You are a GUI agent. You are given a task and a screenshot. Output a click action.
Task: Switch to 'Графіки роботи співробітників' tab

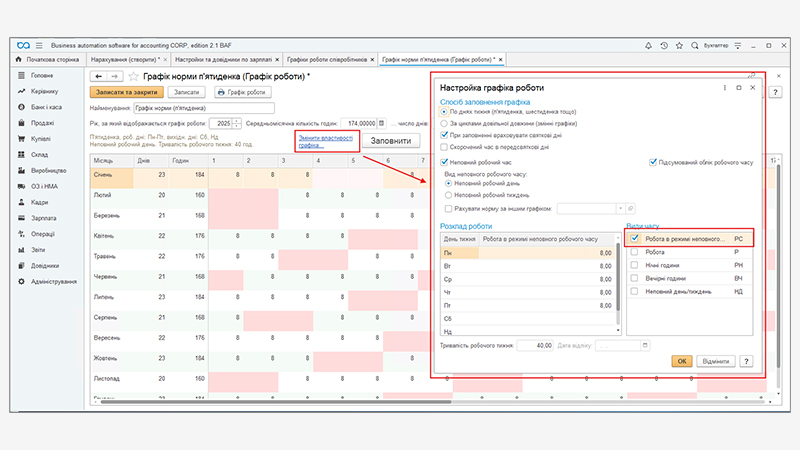[x=328, y=61]
